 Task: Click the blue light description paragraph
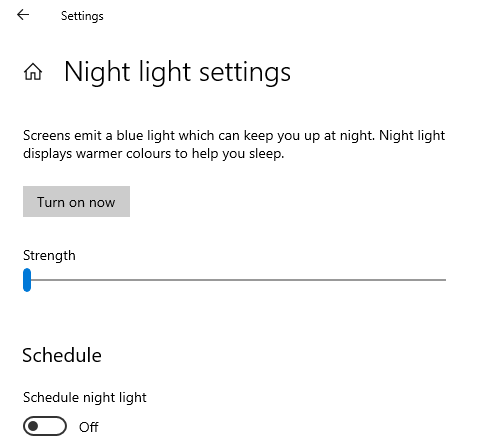pyautogui.click(x=234, y=144)
